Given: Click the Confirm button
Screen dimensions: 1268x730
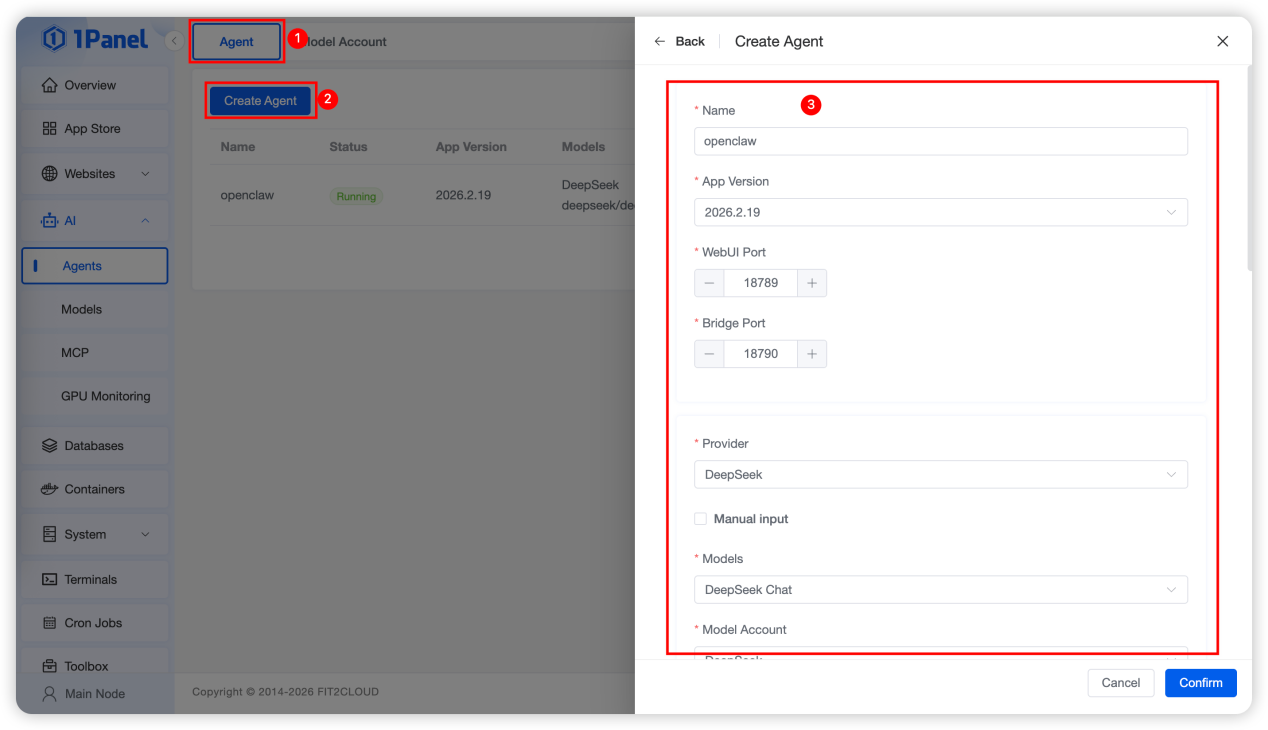Looking at the screenshot, I should 1200,683.
